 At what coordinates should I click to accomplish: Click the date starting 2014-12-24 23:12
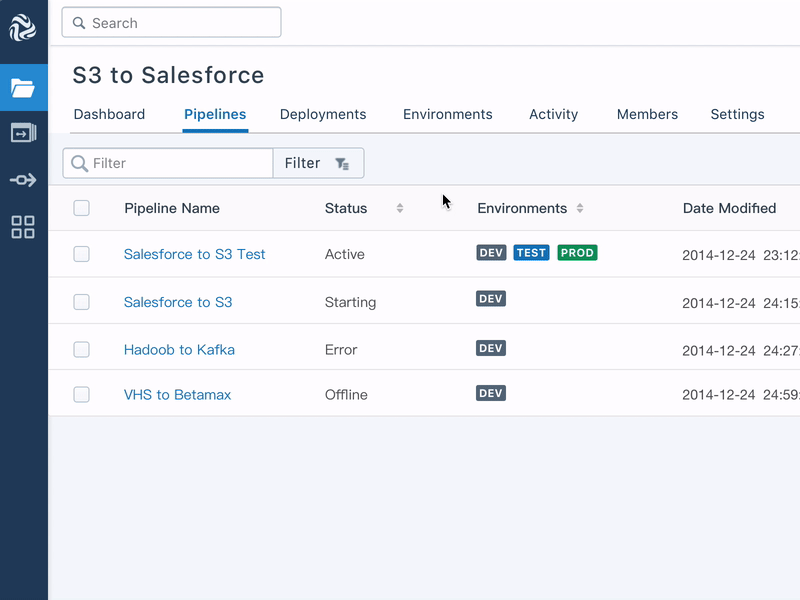coord(741,255)
